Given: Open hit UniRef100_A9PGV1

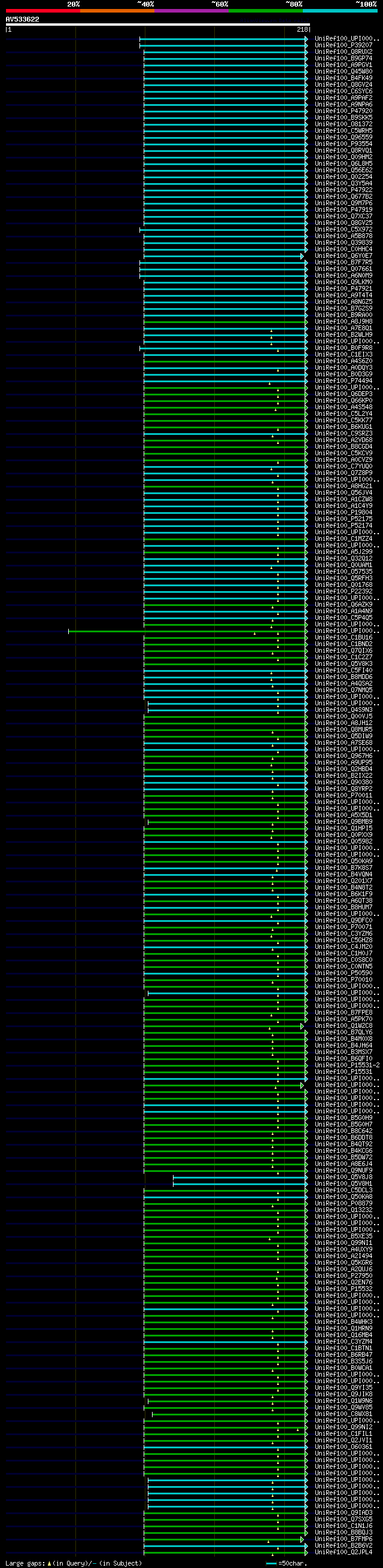Looking at the screenshot, I should [x=344, y=65].
